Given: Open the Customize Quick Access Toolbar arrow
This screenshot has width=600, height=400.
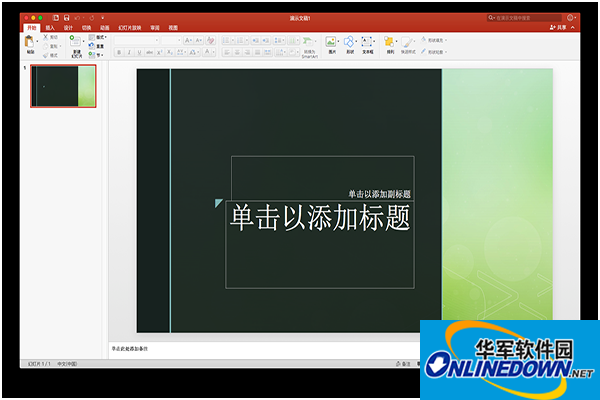Looking at the screenshot, I should point(103,18).
